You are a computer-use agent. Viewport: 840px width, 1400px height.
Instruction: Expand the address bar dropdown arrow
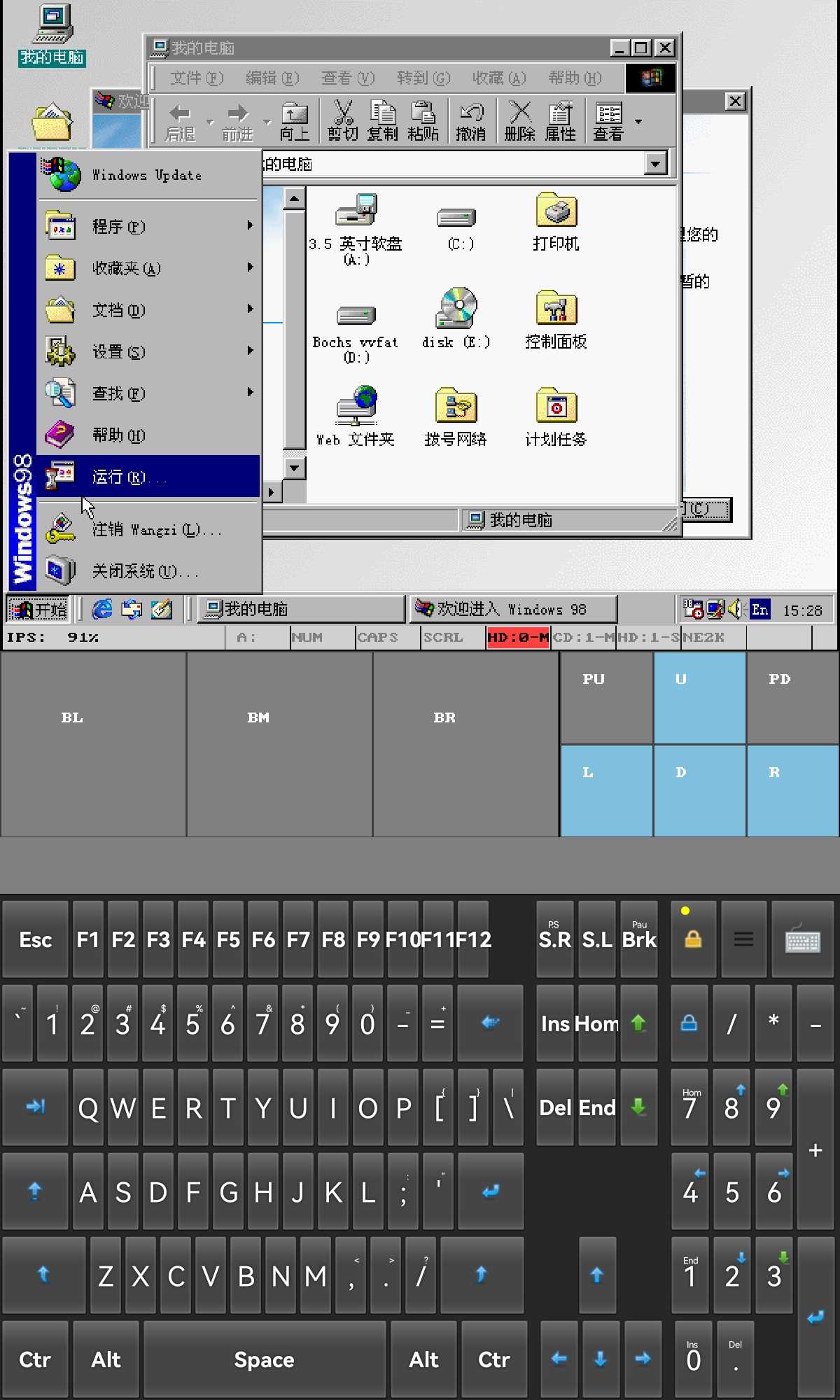click(x=655, y=164)
